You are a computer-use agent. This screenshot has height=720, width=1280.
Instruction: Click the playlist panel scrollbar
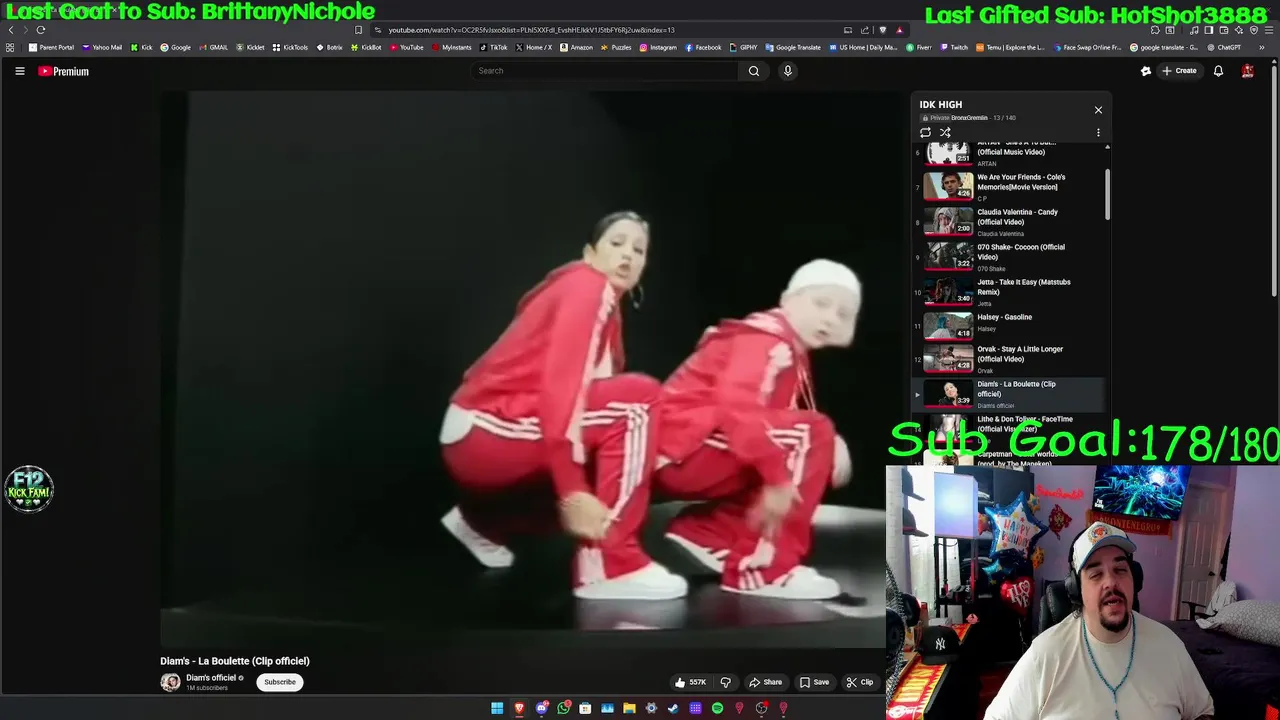point(1107,193)
